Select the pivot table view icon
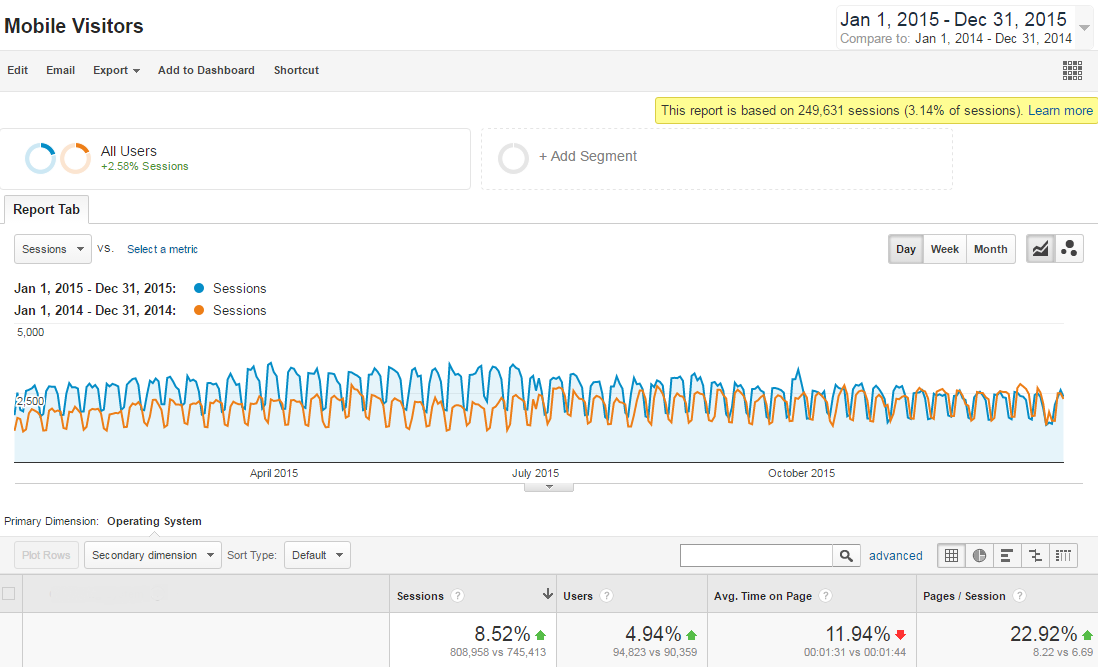This screenshot has height=667, width=1098. point(1063,555)
